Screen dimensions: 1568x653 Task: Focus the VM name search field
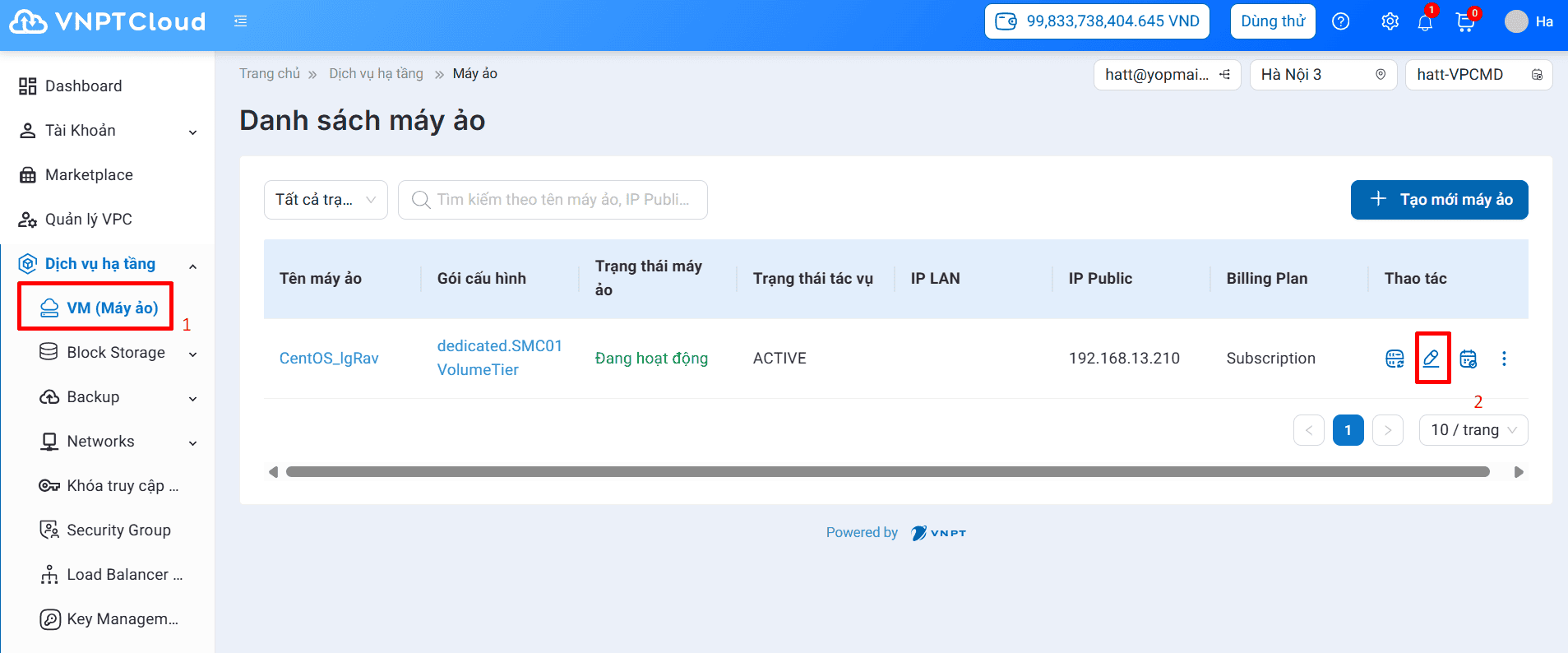click(x=562, y=200)
